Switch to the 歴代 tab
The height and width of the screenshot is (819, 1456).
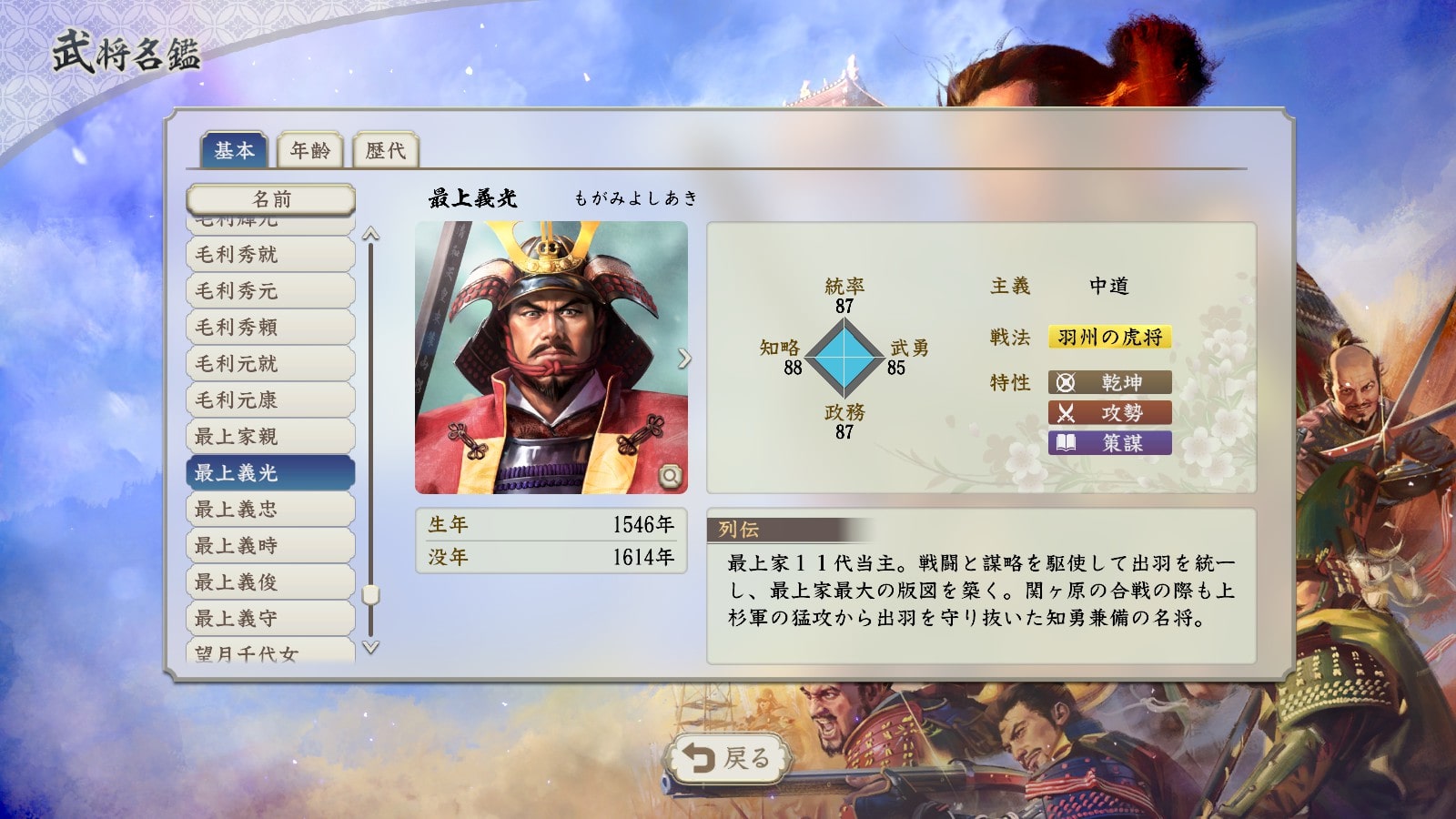tap(386, 150)
